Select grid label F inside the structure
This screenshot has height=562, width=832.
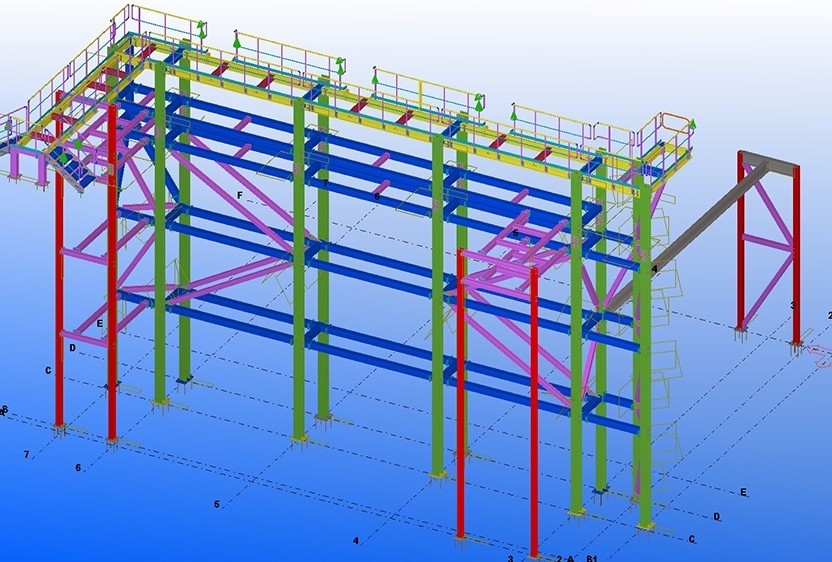pyautogui.click(x=239, y=193)
